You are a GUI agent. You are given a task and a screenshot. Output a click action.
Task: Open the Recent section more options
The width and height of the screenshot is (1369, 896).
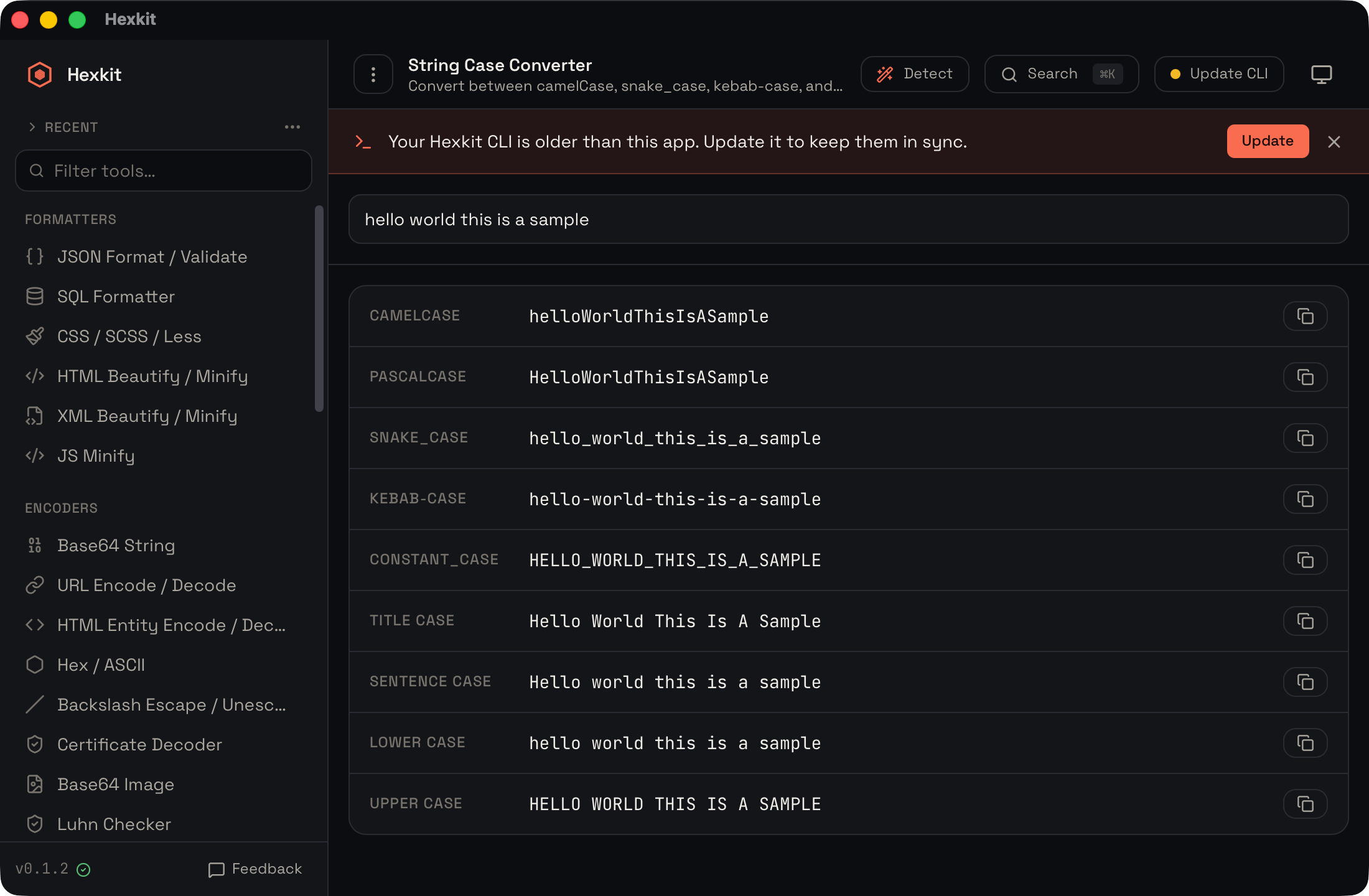coord(292,127)
